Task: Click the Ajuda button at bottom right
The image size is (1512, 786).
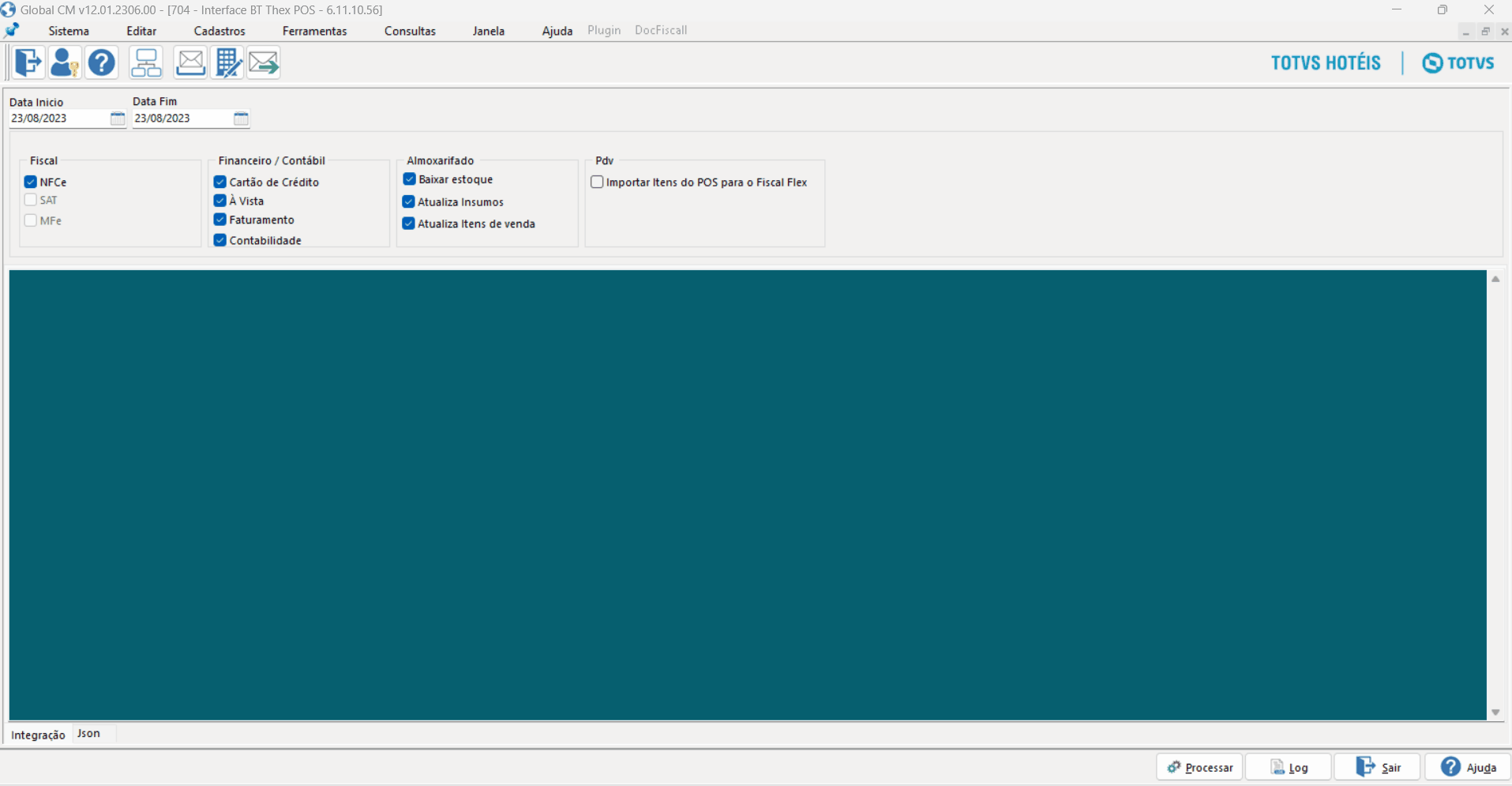Action: (1468, 767)
